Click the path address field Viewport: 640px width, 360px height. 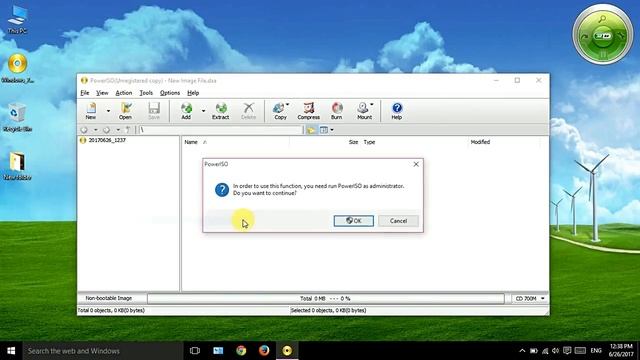pos(220,130)
